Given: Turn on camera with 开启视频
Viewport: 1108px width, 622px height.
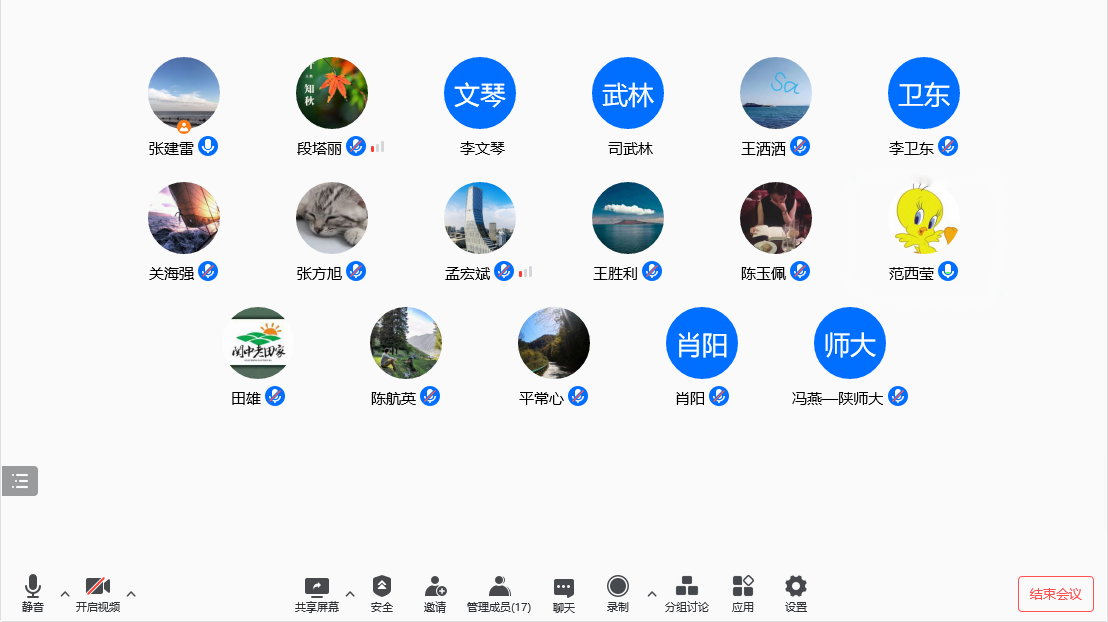Looking at the screenshot, I should point(97,587).
